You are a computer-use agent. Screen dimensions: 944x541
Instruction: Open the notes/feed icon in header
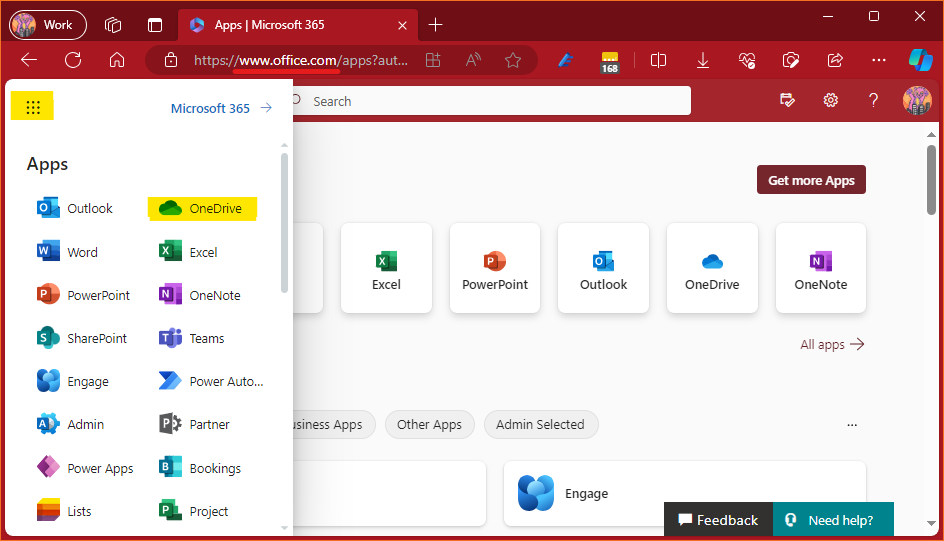tap(787, 100)
